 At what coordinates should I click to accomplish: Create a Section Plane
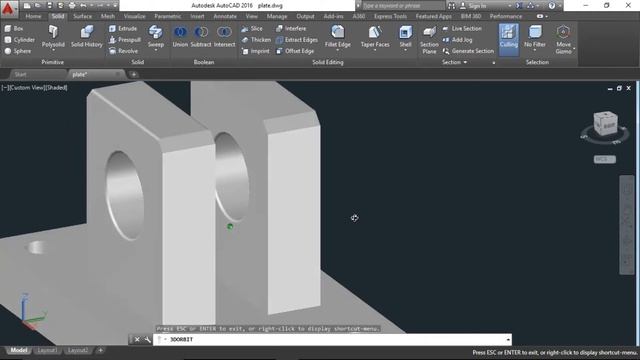[x=429, y=40]
